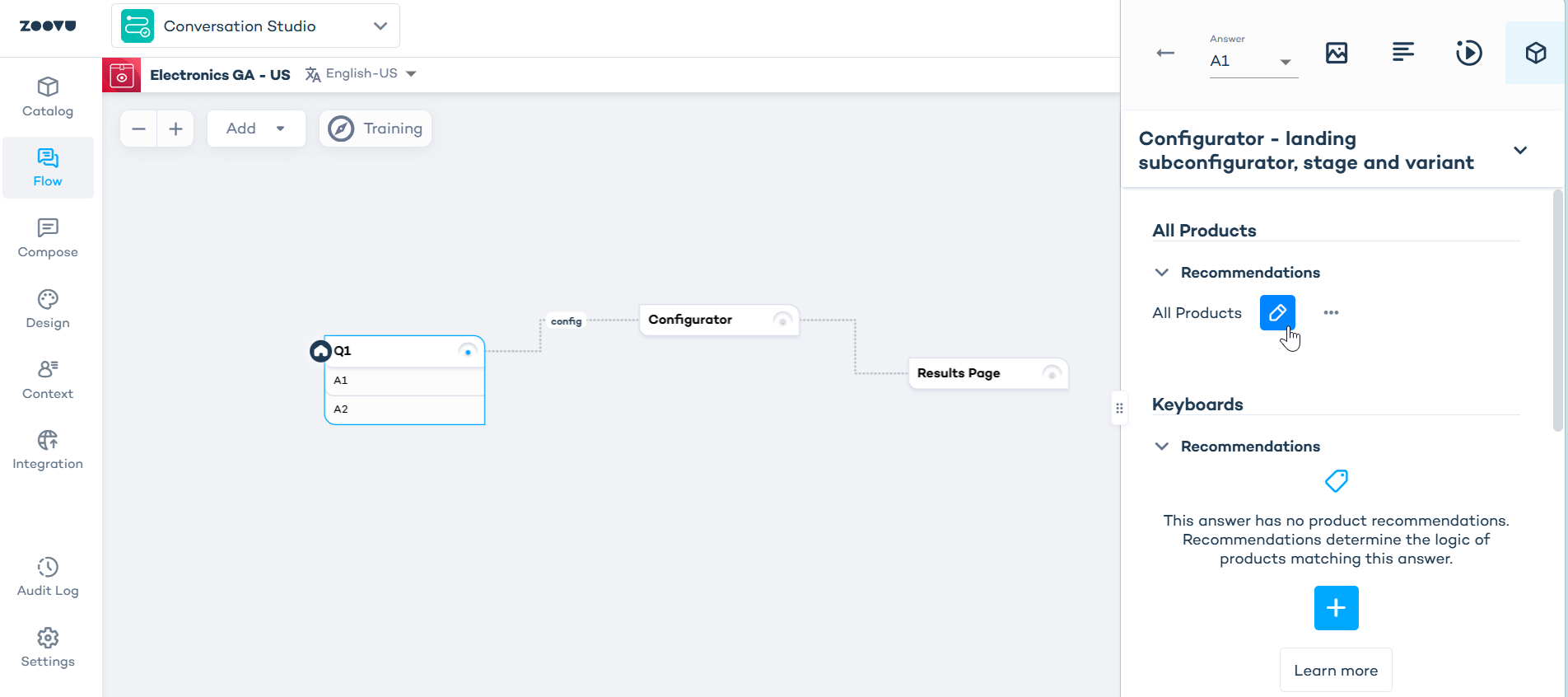Screen dimensions: 1568x697
Task: Click the Configurator node status indicator
Action: 783,320
